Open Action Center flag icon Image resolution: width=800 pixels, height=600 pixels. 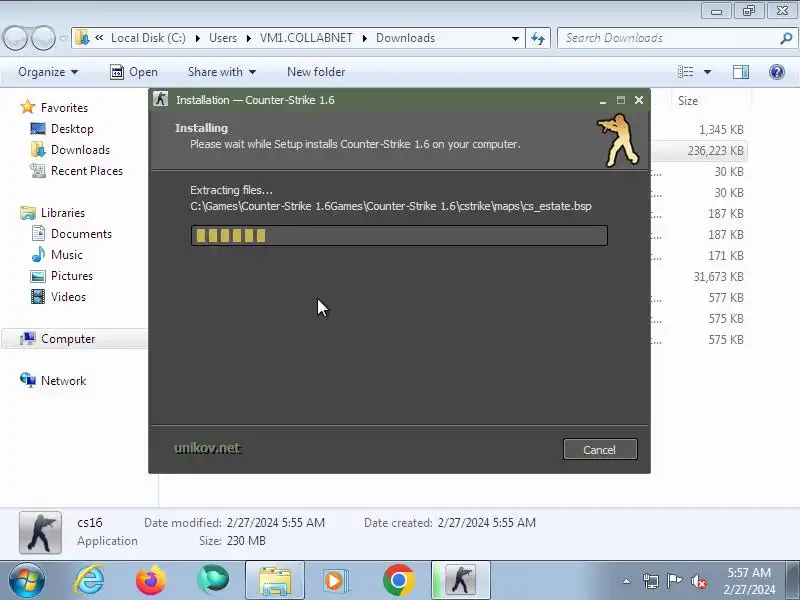[x=674, y=581]
